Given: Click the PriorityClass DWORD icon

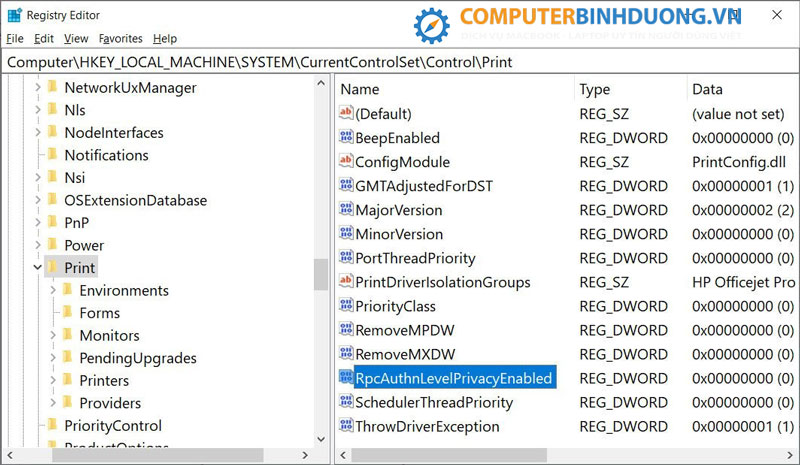Looking at the screenshot, I should click(346, 305).
